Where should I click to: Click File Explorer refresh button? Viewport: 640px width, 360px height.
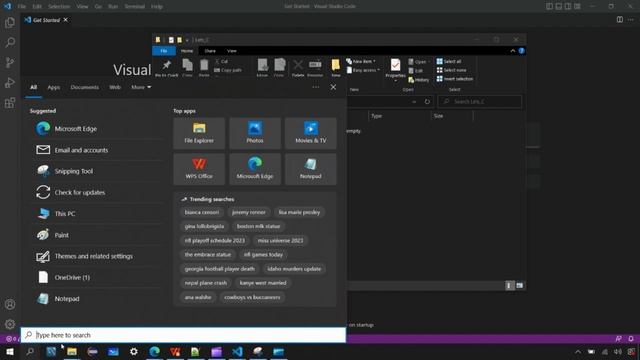(x=427, y=101)
